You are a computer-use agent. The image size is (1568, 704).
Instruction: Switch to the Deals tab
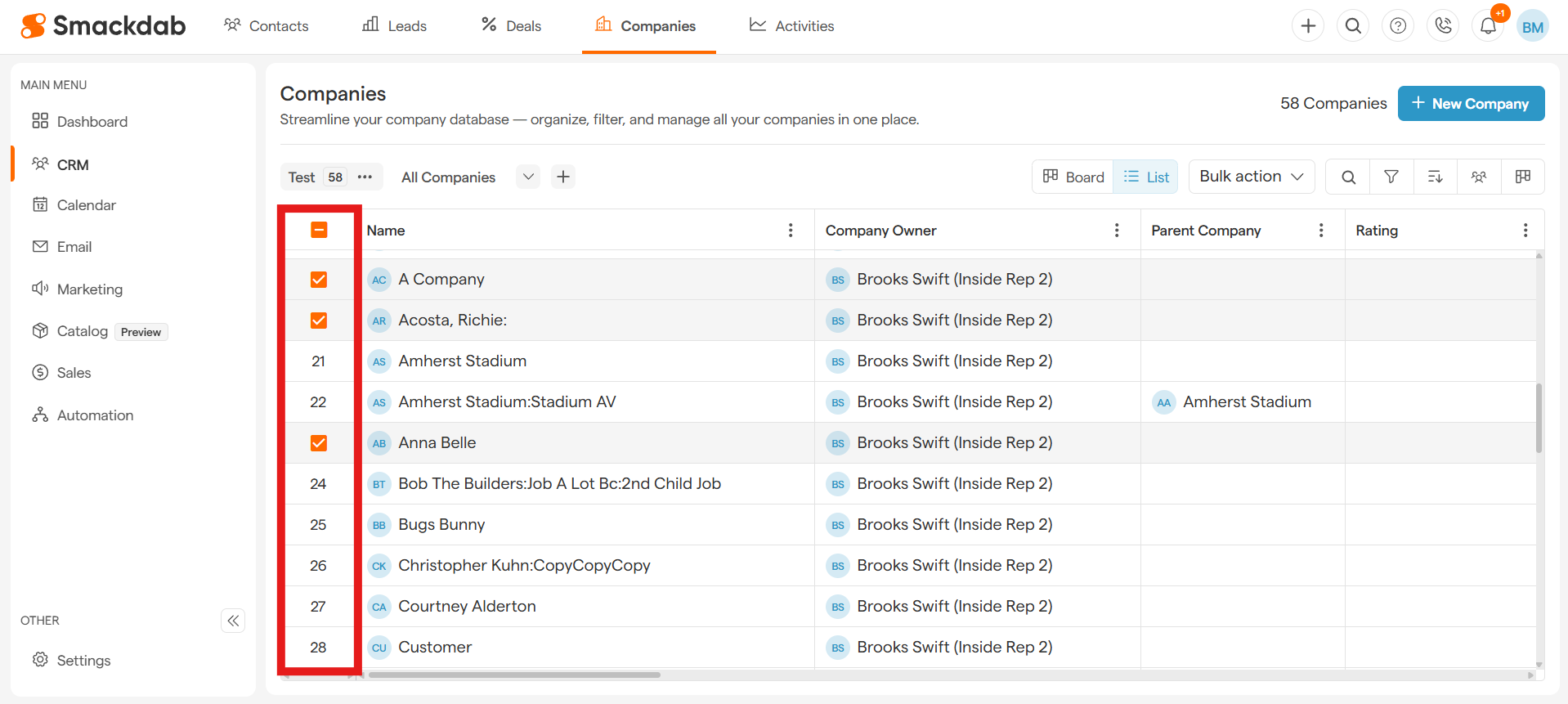click(x=511, y=26)
